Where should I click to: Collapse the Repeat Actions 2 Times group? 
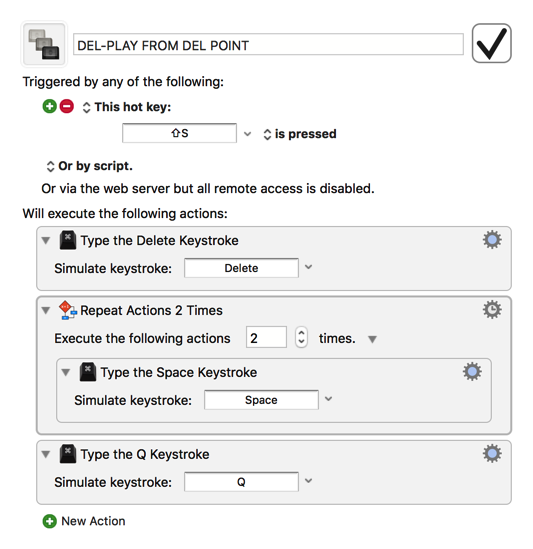tap(46, 310)
